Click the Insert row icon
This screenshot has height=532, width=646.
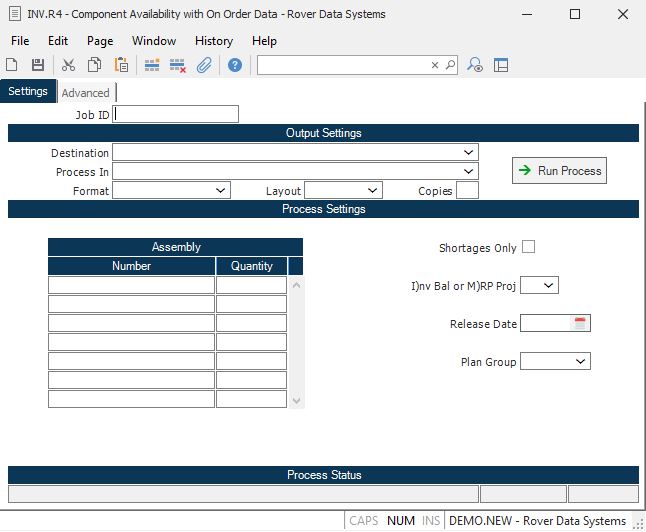(152, 65)
